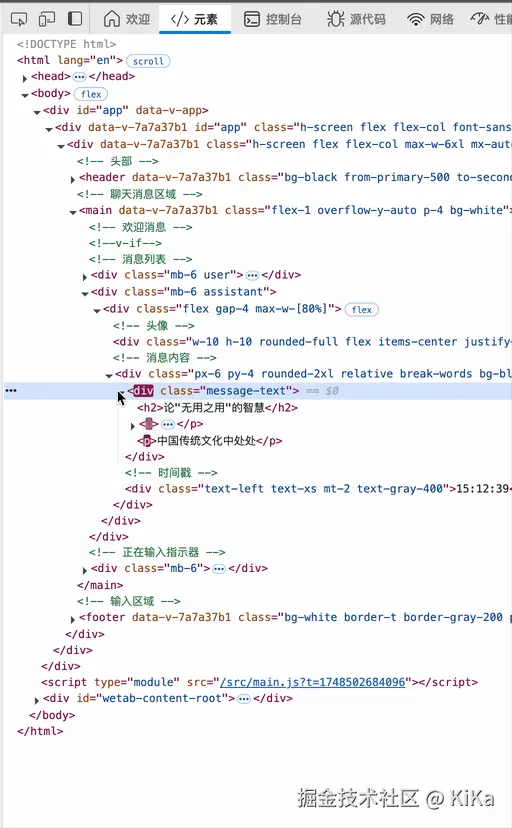Click the scroll badge on html
The height and width of the screenshot is (828, 512).
(x=148, y=61)
